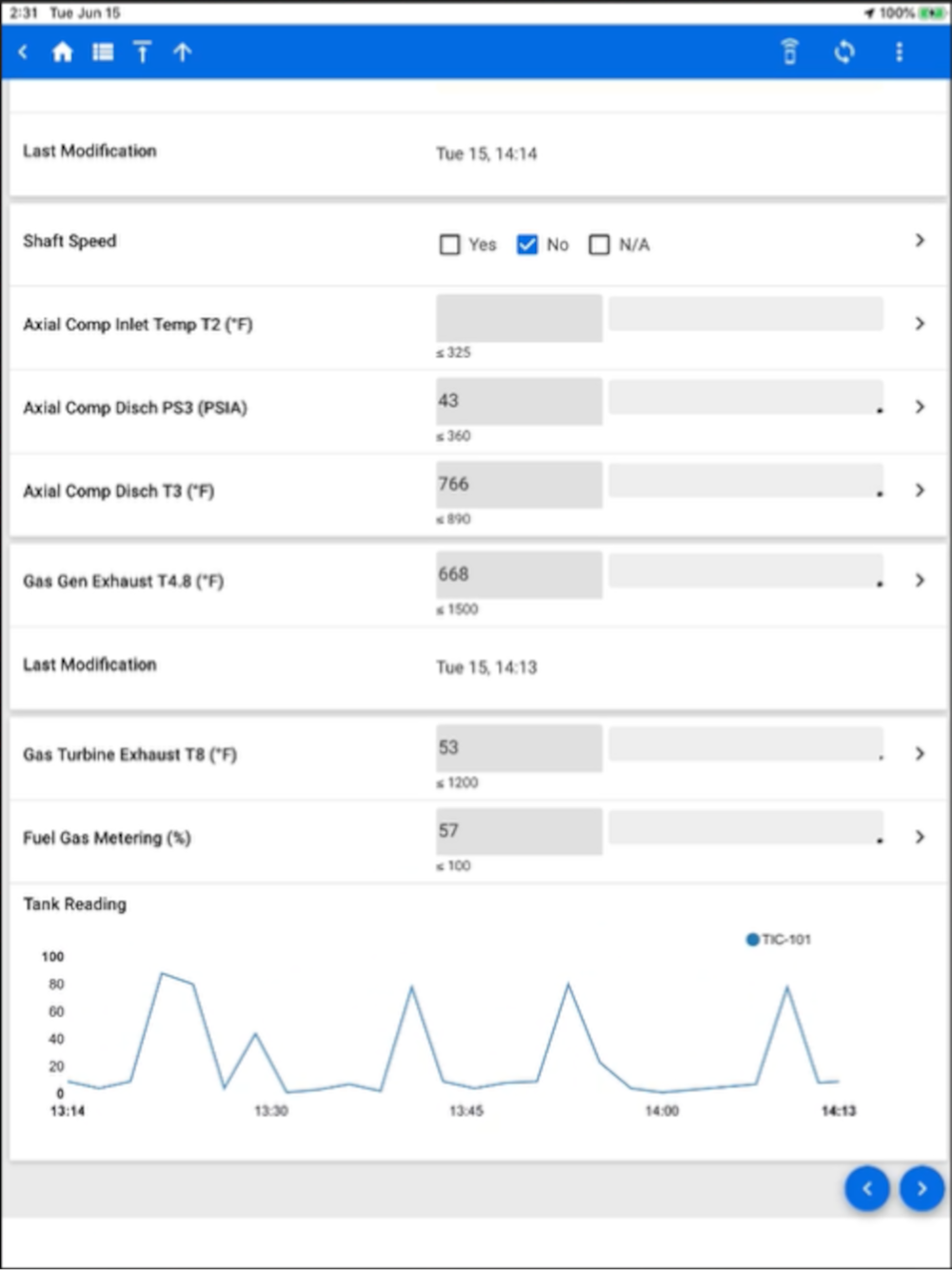Open Fuel Gas Metering details chevron

click(920, 837)
